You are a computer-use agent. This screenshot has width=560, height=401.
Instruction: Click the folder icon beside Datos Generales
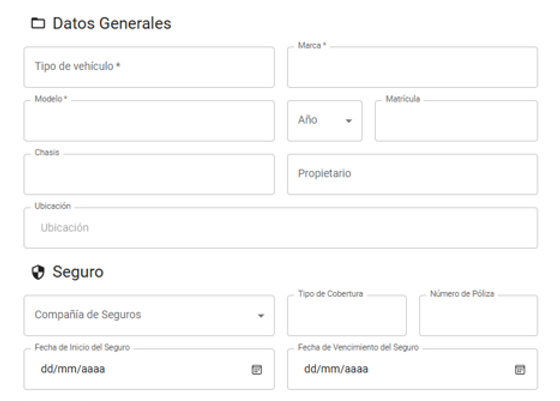(x=38, y=24)
